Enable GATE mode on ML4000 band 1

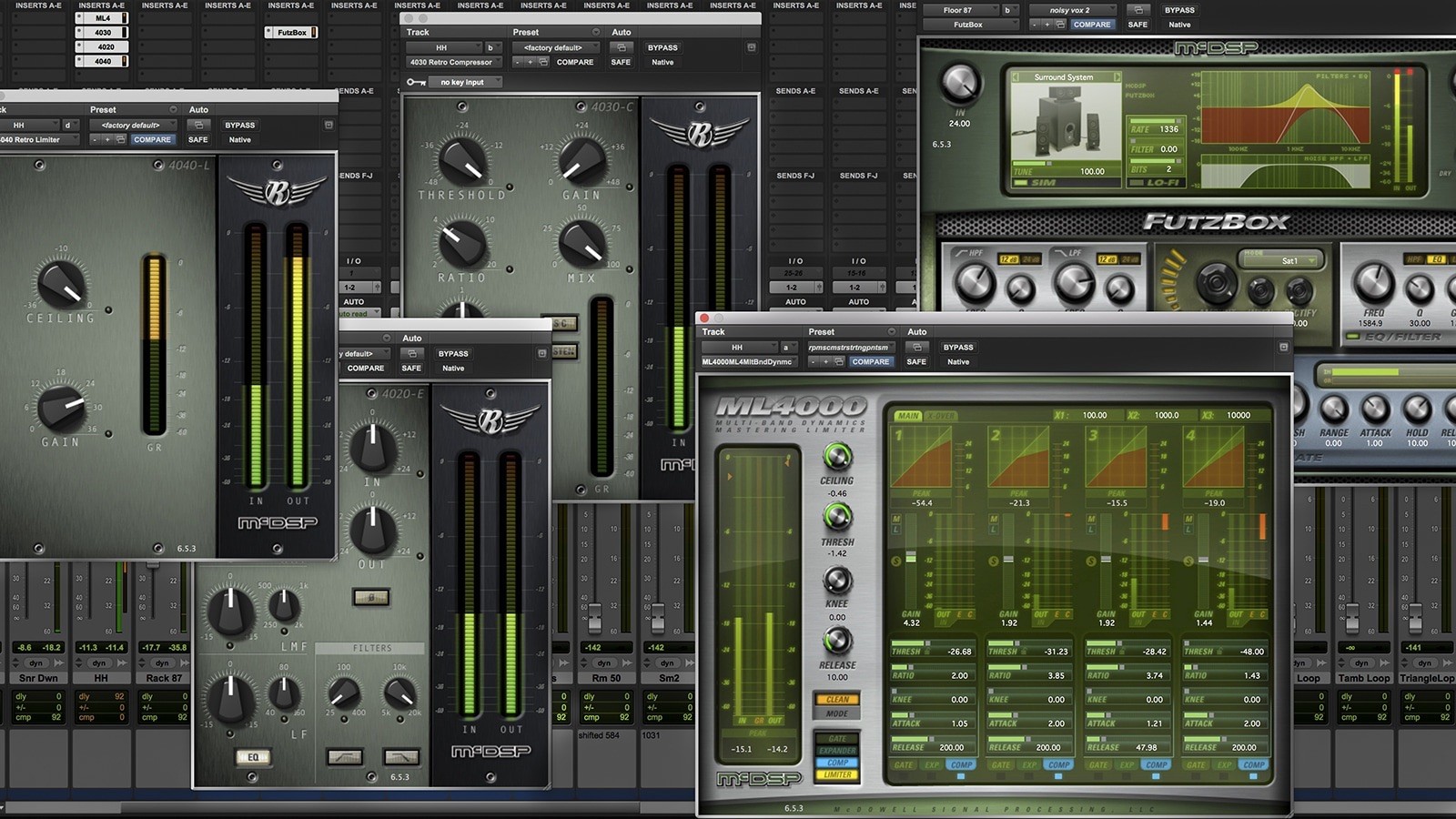(x=904, y=765)
